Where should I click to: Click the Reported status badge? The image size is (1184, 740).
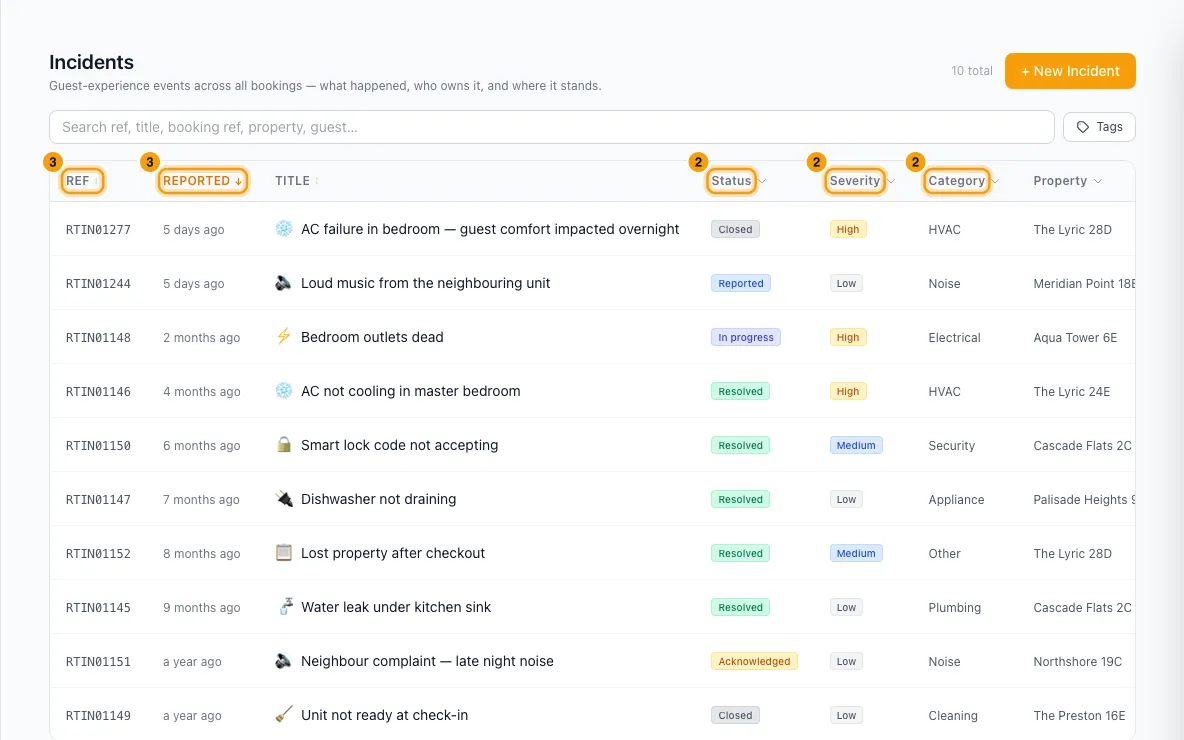tap(740, 283)
